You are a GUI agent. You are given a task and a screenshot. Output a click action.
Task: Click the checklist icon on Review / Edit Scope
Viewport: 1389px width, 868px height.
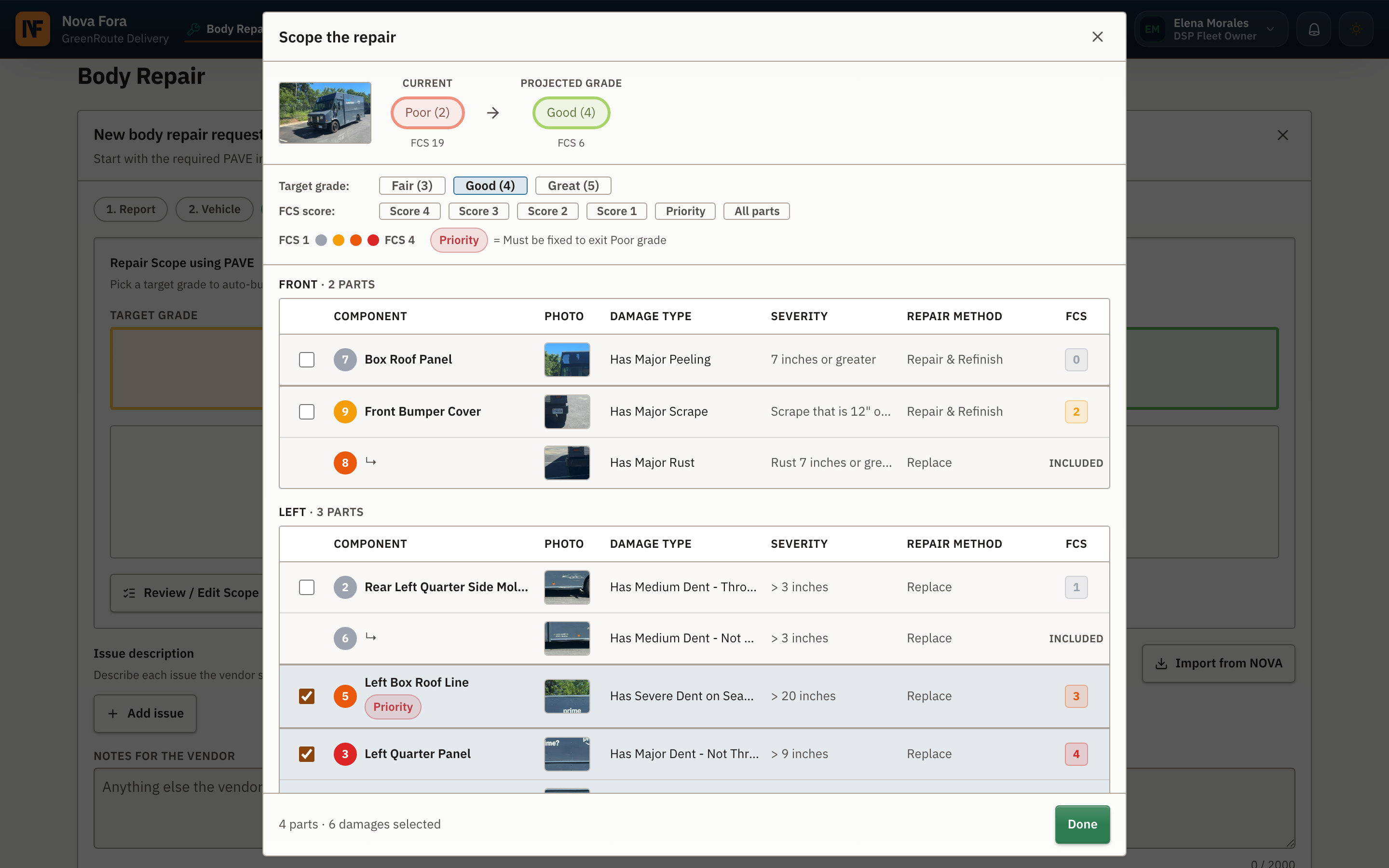click(x=129, y=593)
